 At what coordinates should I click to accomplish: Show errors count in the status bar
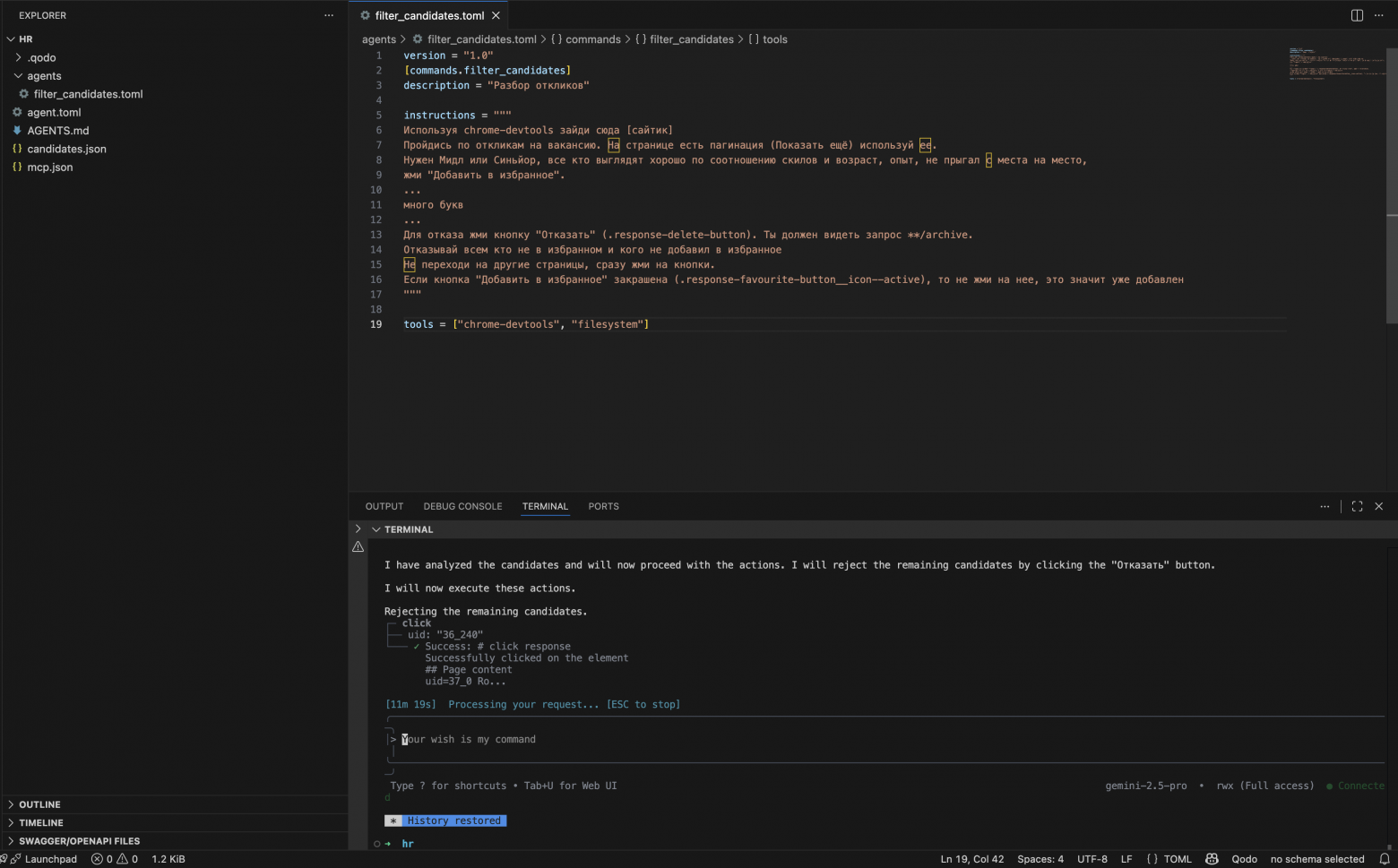[101, 859]
